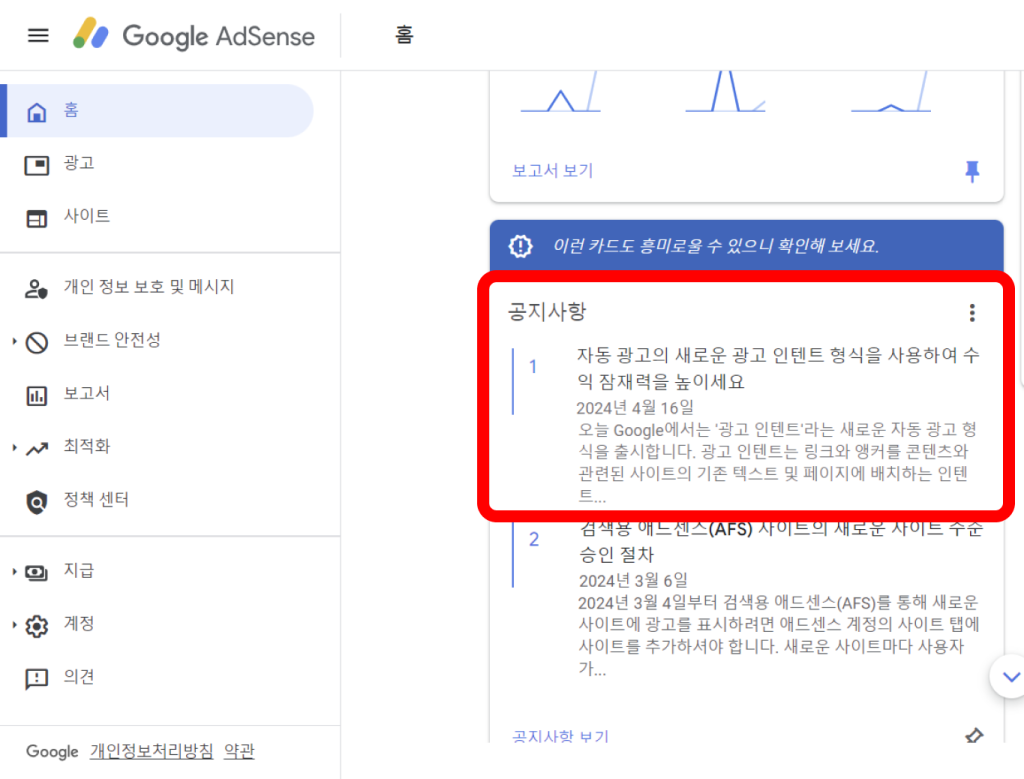Click the round down-chevron scroll button
Image resolution: width=1024 pixels, height=779 pixels.
1010,676
